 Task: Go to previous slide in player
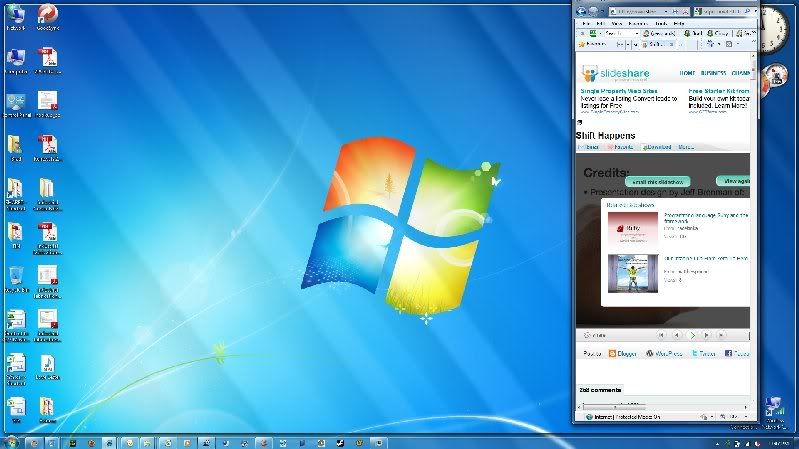(x=677, y=335)
